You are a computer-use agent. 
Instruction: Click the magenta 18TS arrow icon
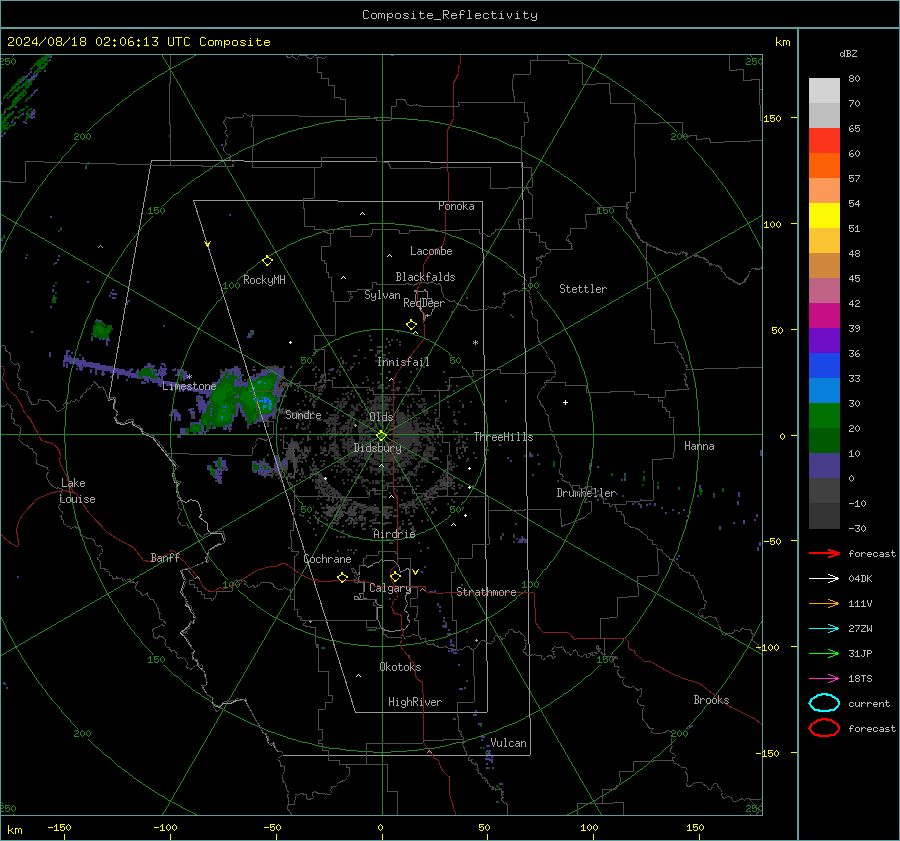824,679
